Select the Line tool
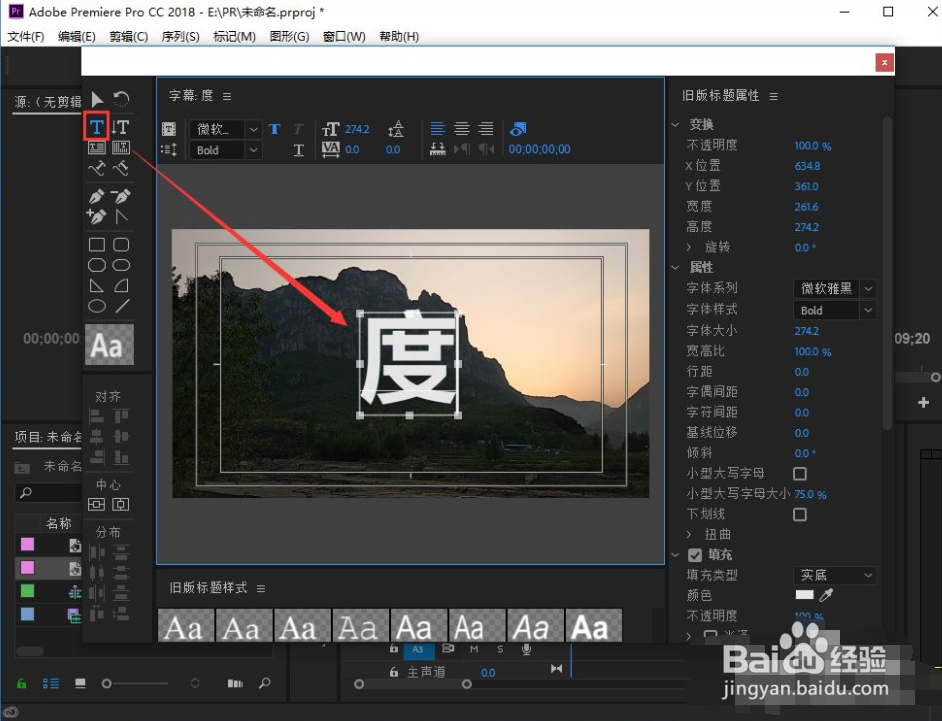Viewport: 942px width, 721px height. 122,306
